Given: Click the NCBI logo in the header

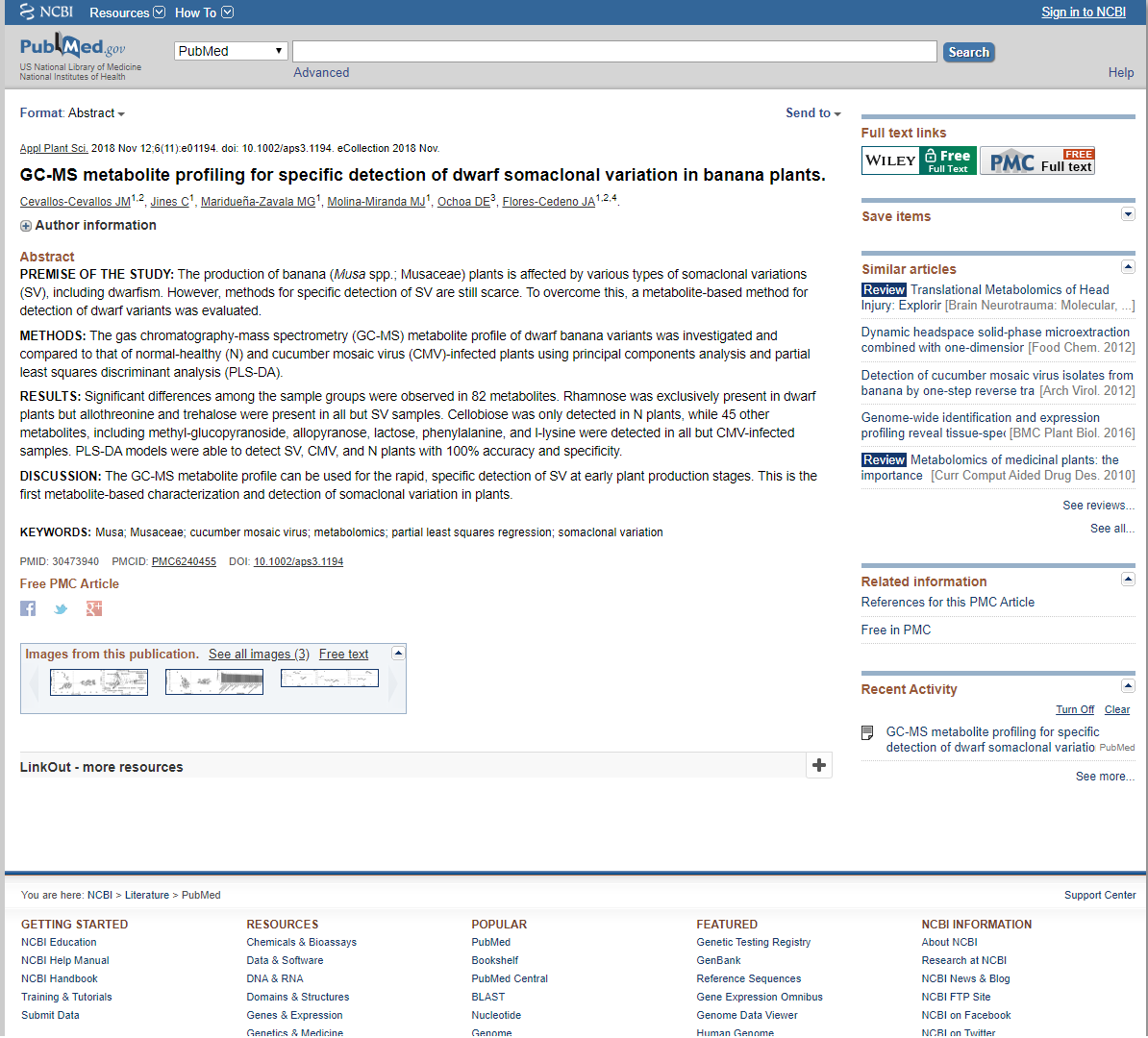Looking at the screenshot, I should pyautogui.click(x=46, y=12).
